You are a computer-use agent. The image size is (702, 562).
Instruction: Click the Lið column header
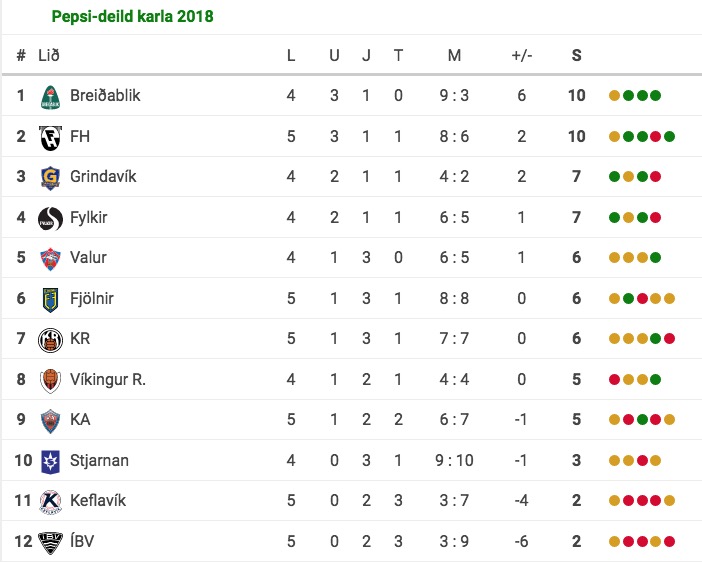[x=48, y=56]
